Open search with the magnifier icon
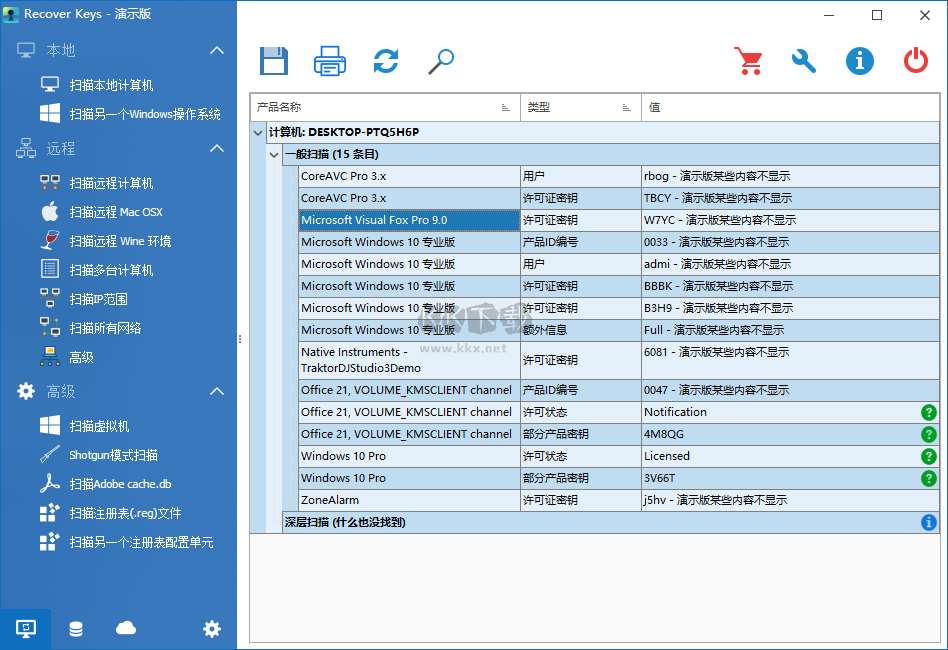Screen dimensions: 948x650 439,60
